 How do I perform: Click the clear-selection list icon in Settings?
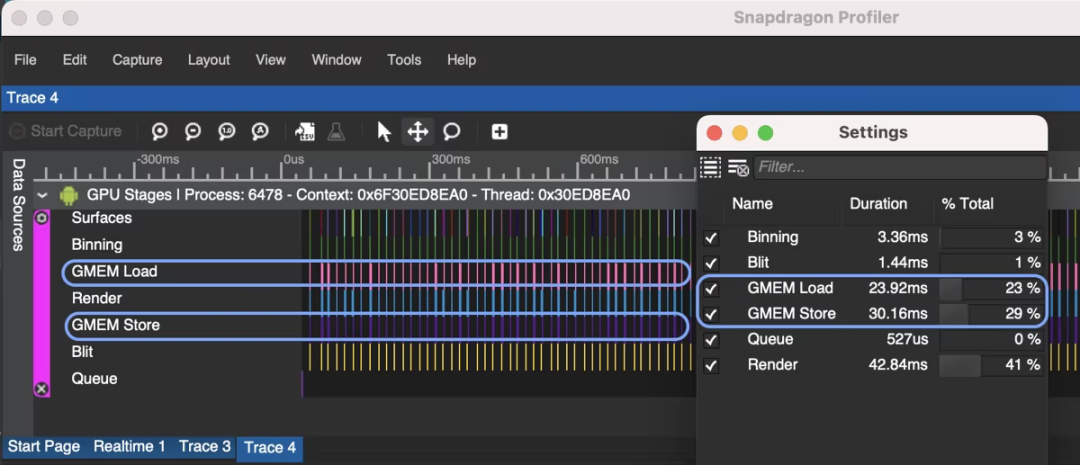[x=738, y=167]
